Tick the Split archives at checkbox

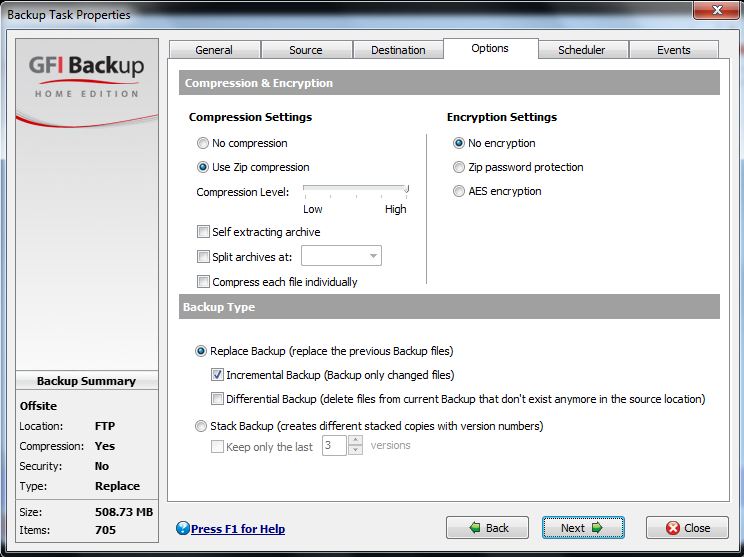[x=203, y=257]
